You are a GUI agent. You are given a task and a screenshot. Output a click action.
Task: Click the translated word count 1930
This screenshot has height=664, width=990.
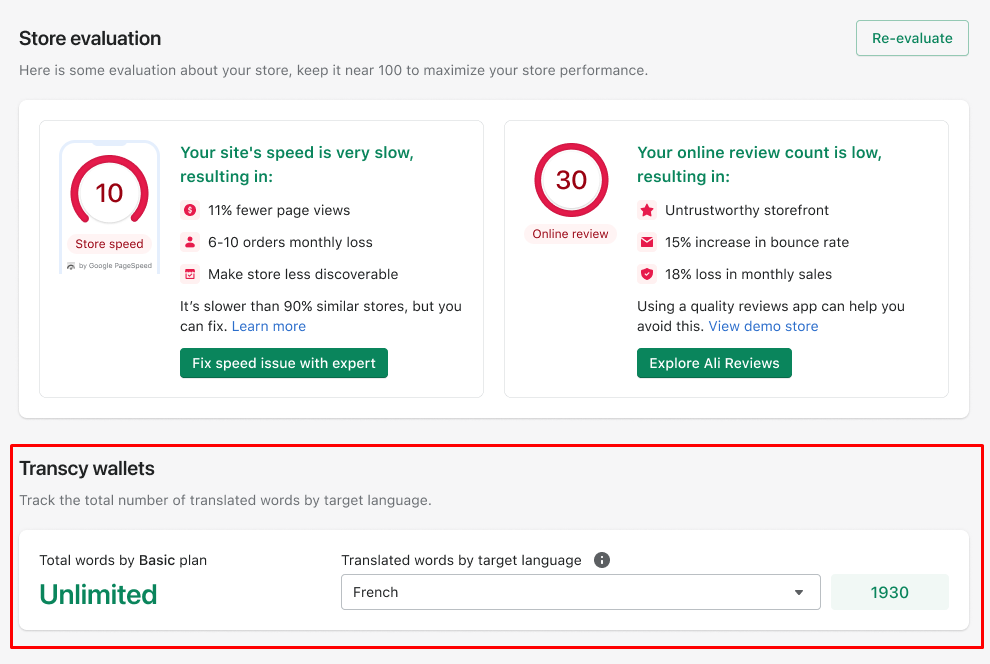point(890,592)
